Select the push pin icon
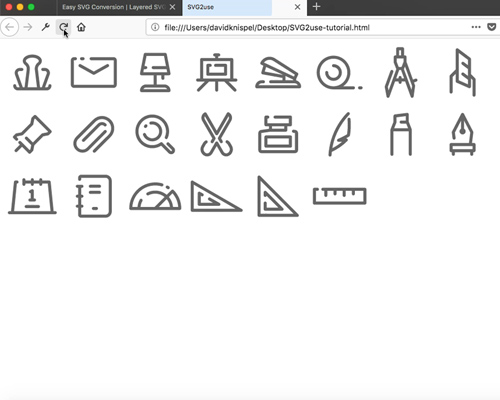 tap(32, 134)
